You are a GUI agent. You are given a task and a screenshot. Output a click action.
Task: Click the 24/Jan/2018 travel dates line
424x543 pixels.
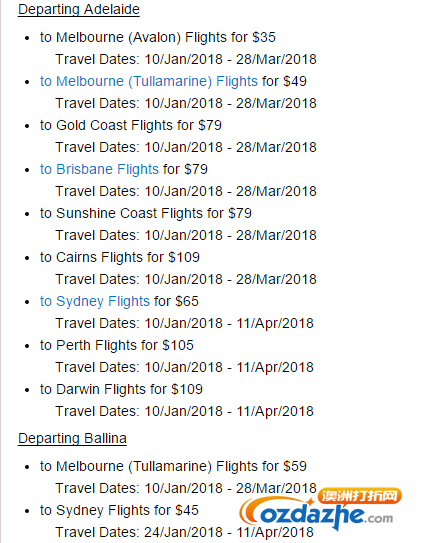pos(184,532)
